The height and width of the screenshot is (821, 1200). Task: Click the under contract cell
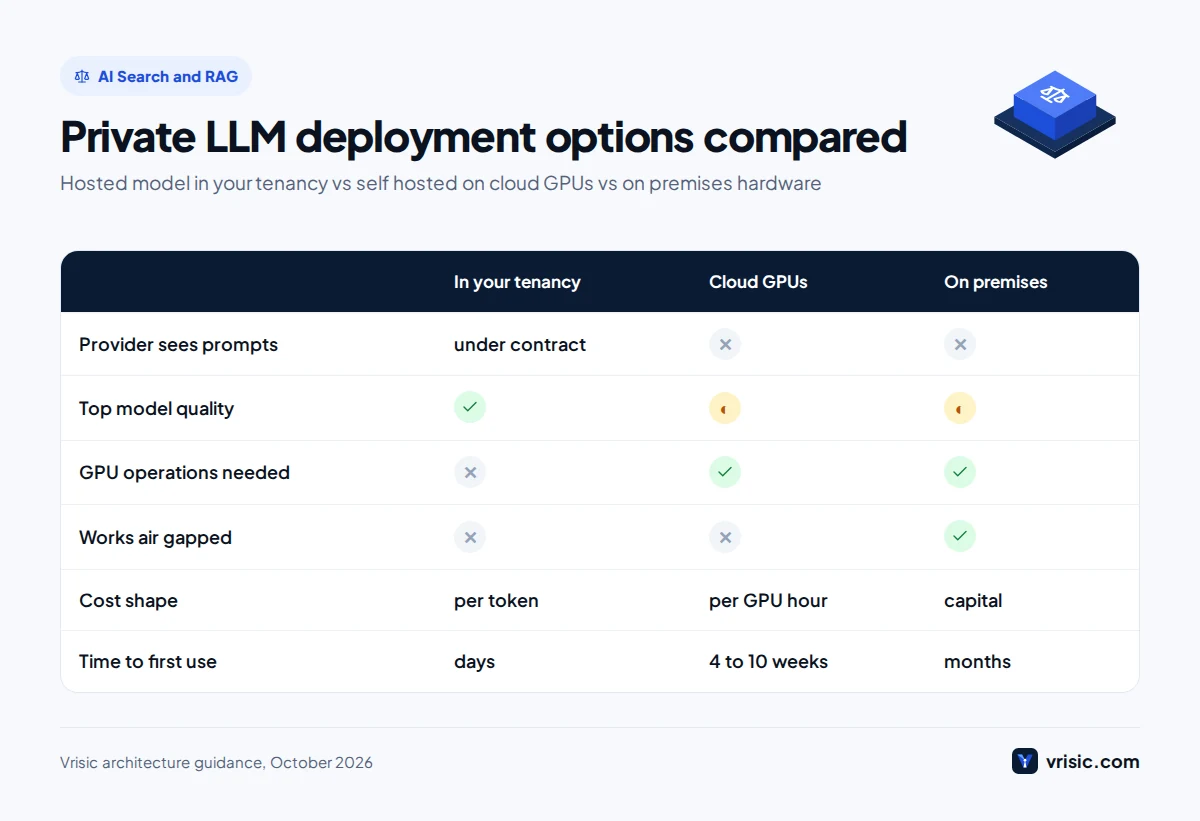(520, 344)
